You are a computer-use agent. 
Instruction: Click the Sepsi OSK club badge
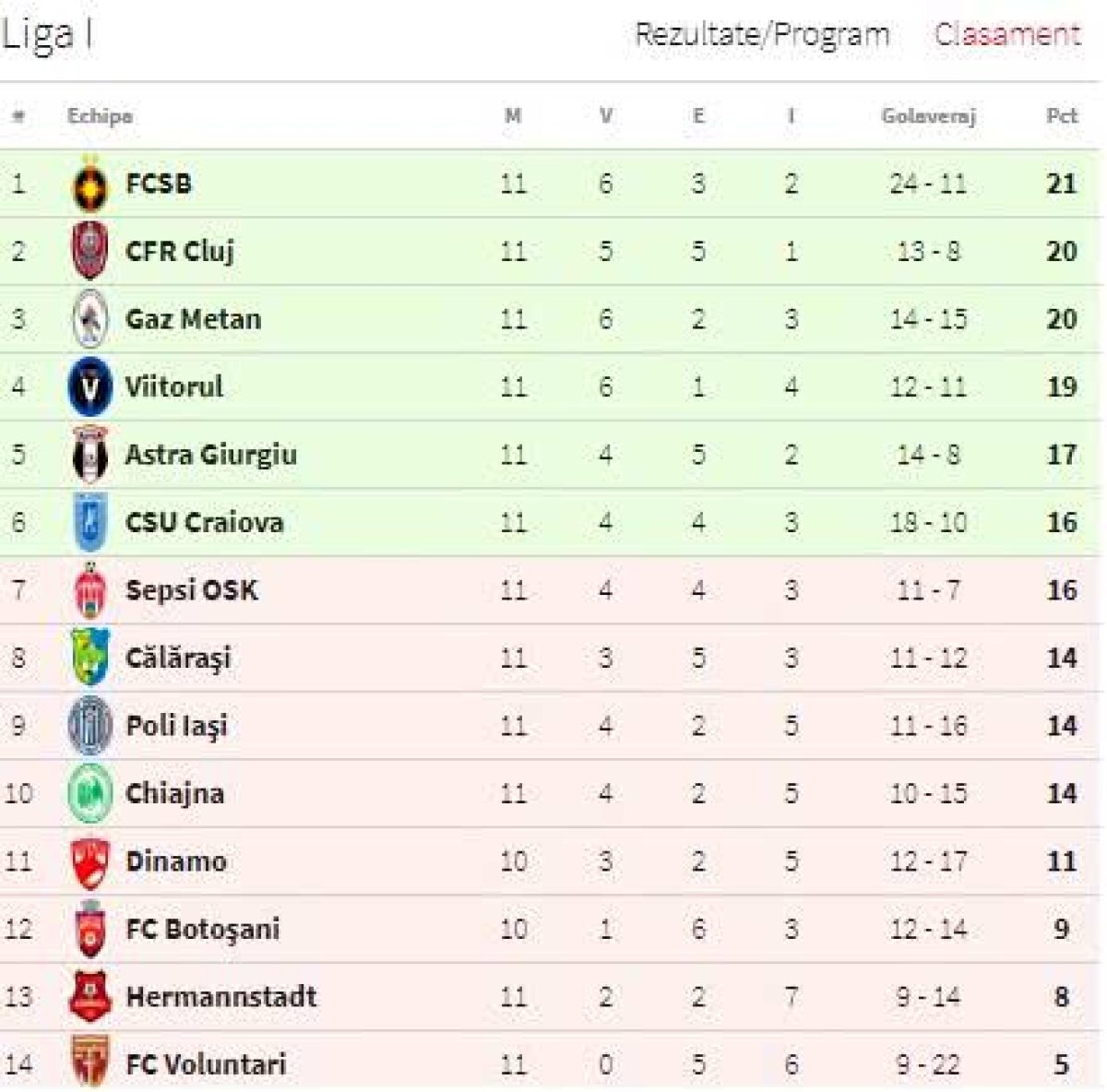pos(89,590)
